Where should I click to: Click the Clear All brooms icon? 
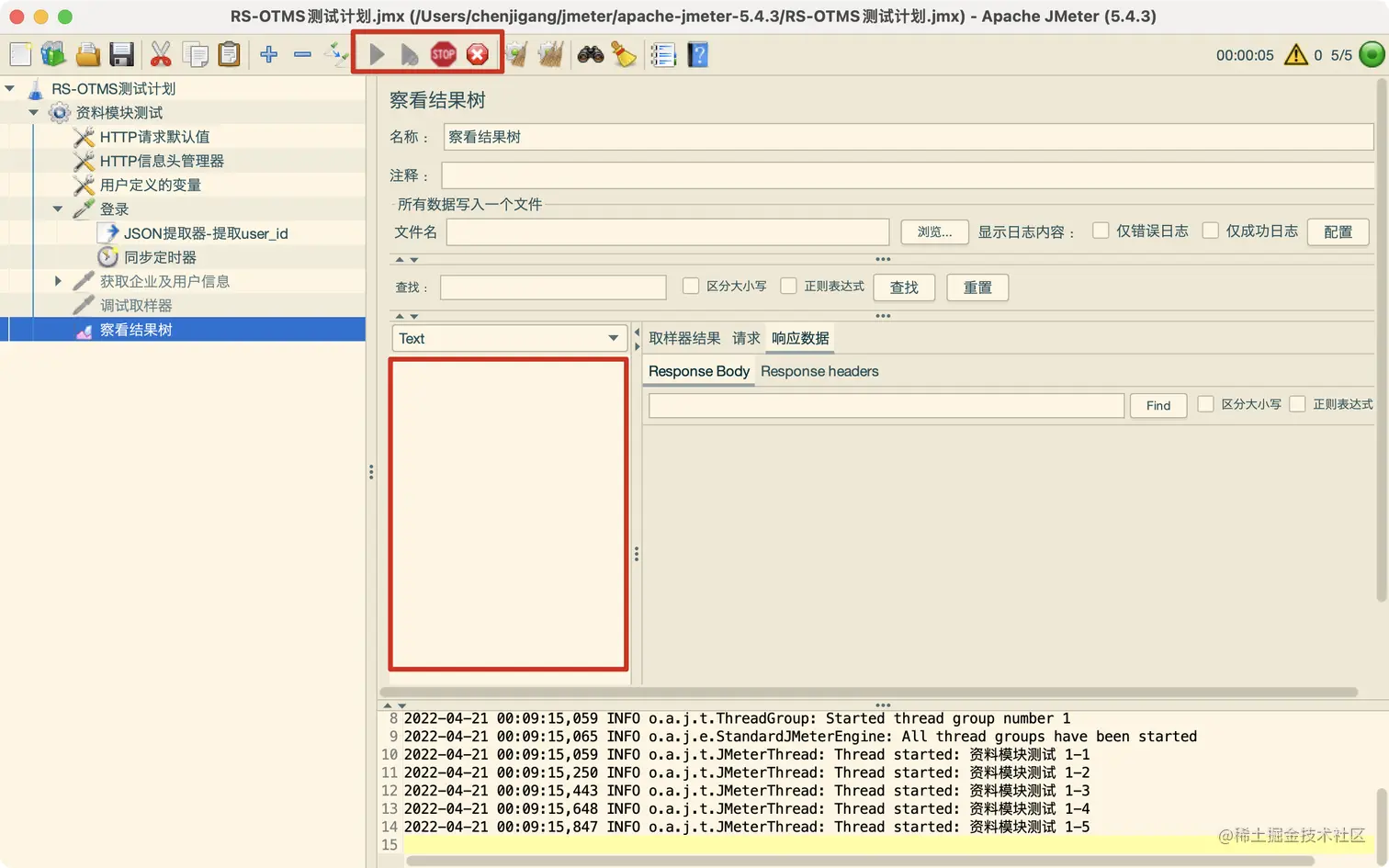click(550, 54)
